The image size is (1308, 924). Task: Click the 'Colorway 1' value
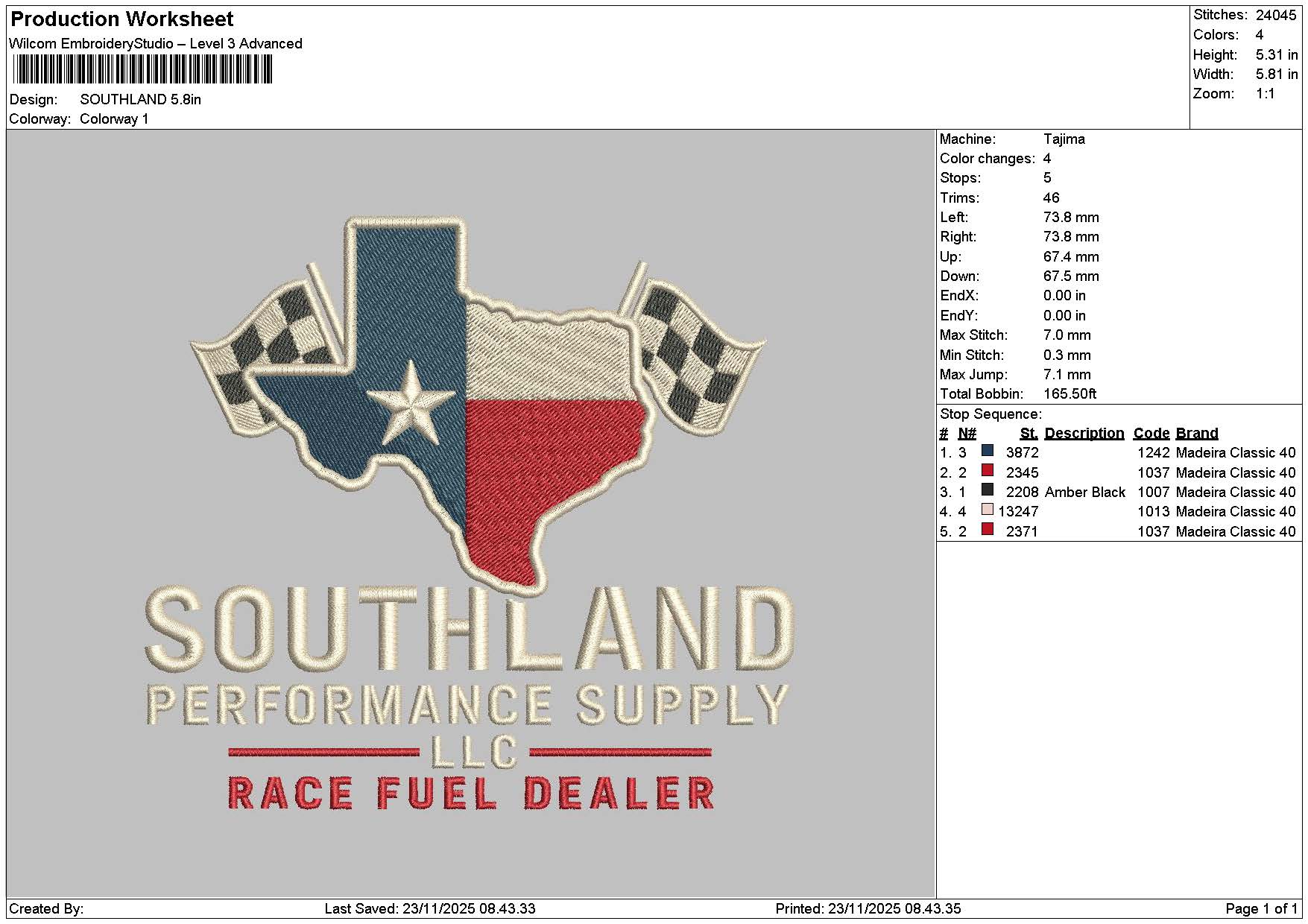[x=114, y=119]
